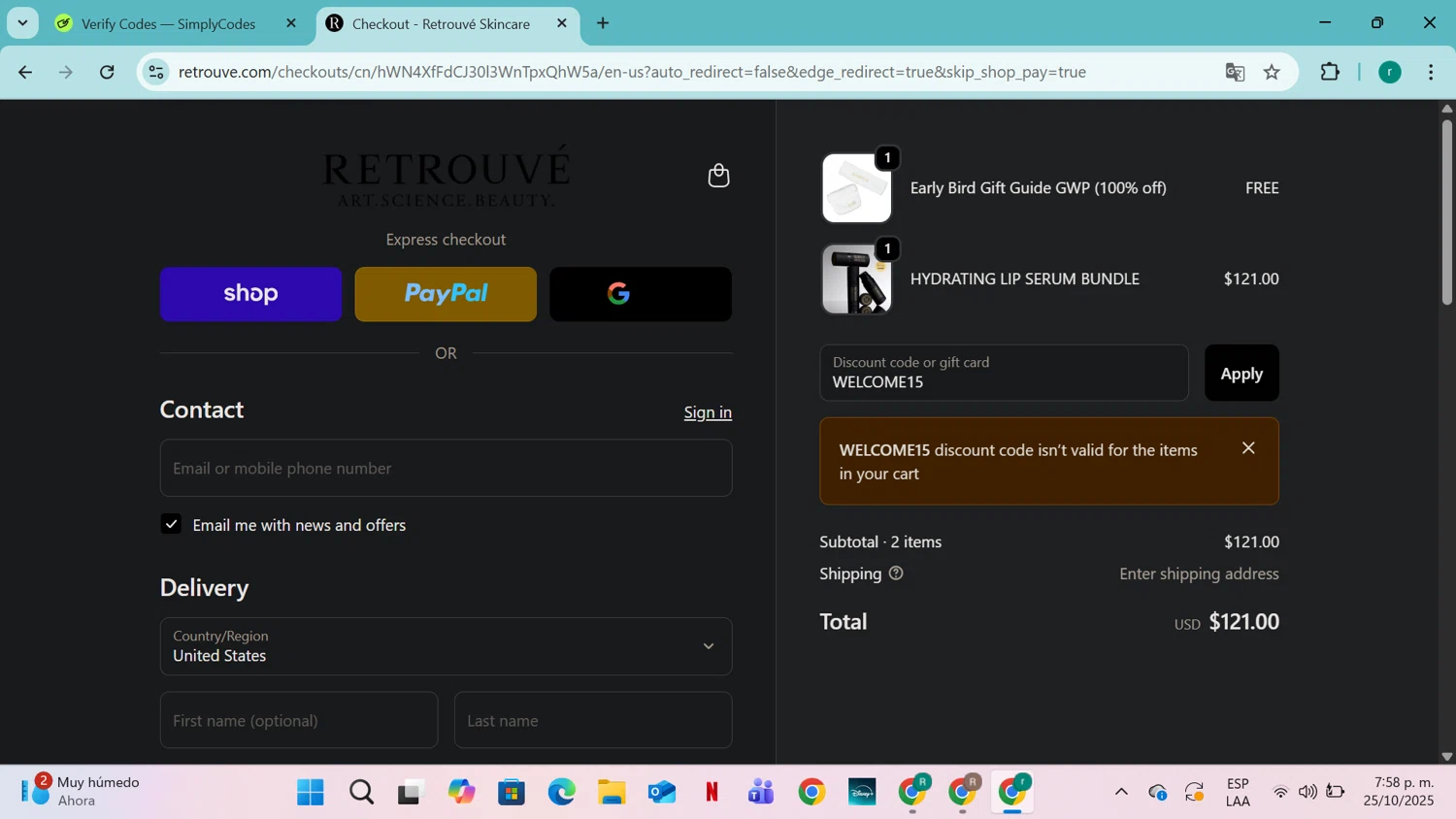The height and width of the screenshot is (819, 1456).
Task: Open Microsoft Store from the taskbar
Action: (512, 793)
